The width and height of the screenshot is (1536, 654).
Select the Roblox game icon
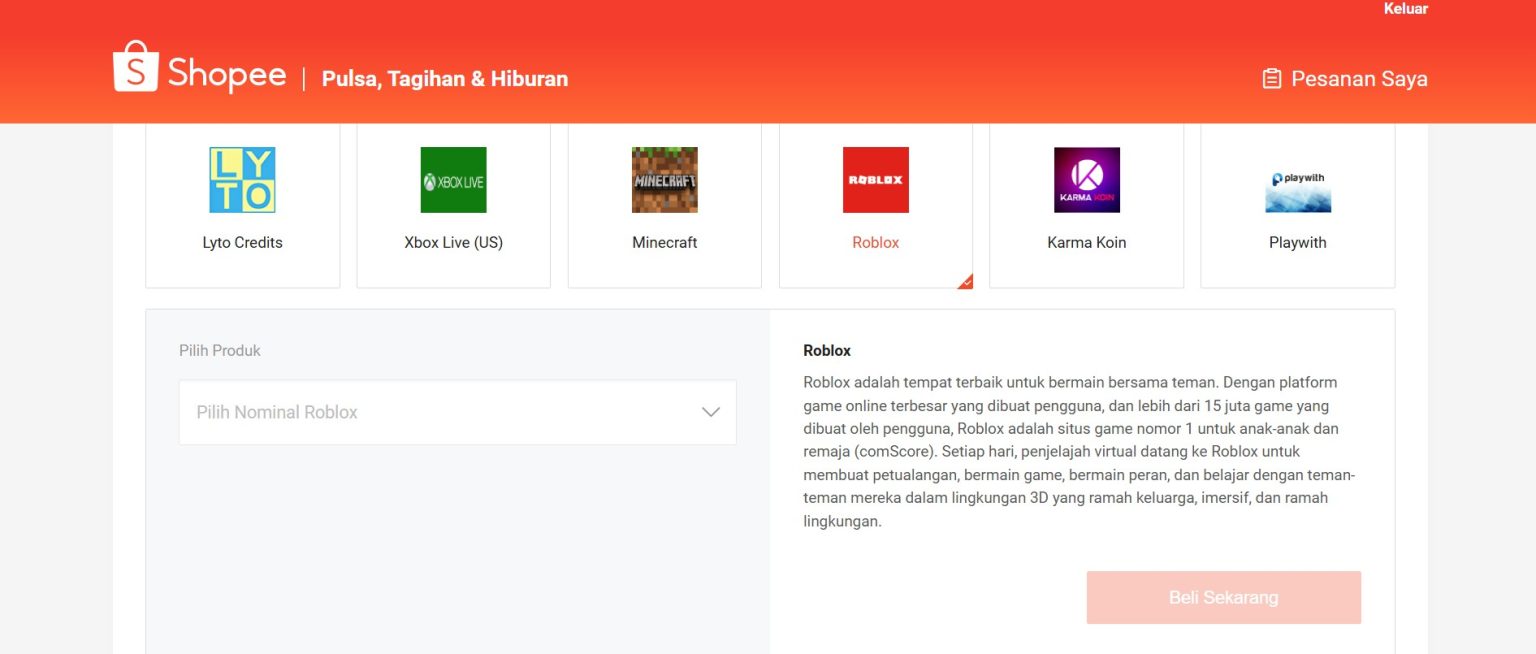click(x=876, y=180)
